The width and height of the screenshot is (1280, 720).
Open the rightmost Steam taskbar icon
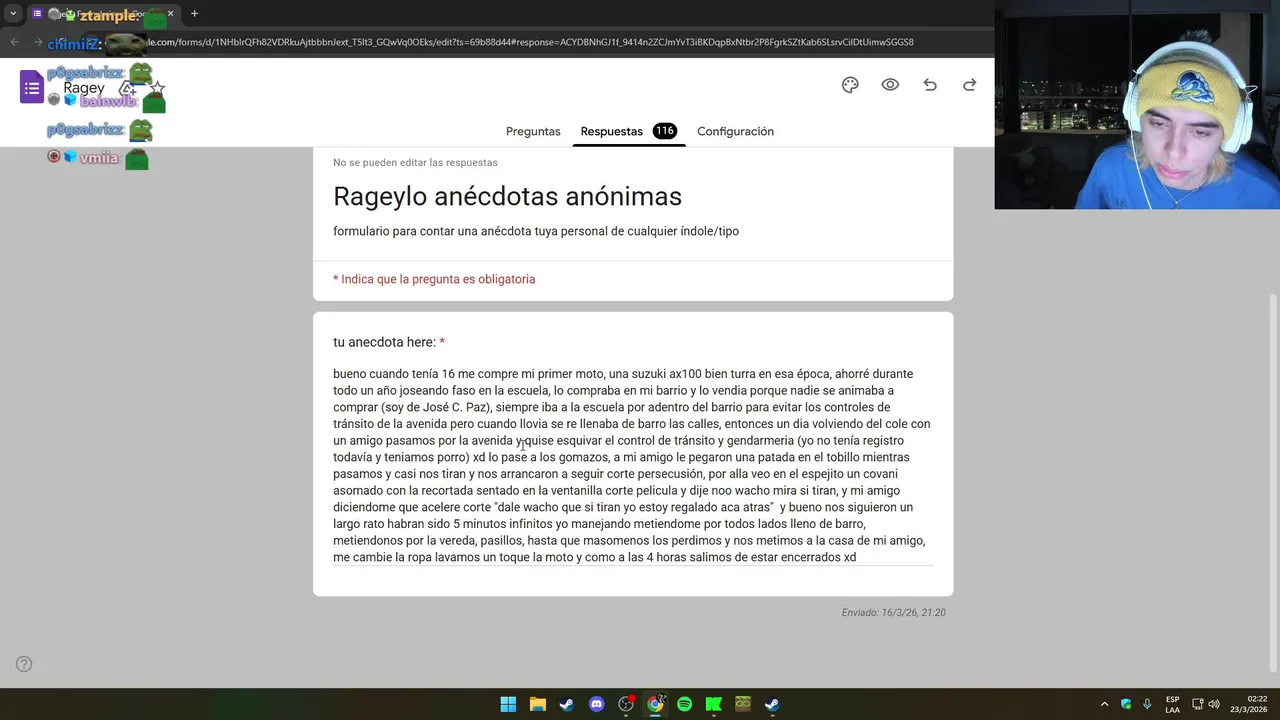click(772, 704)
